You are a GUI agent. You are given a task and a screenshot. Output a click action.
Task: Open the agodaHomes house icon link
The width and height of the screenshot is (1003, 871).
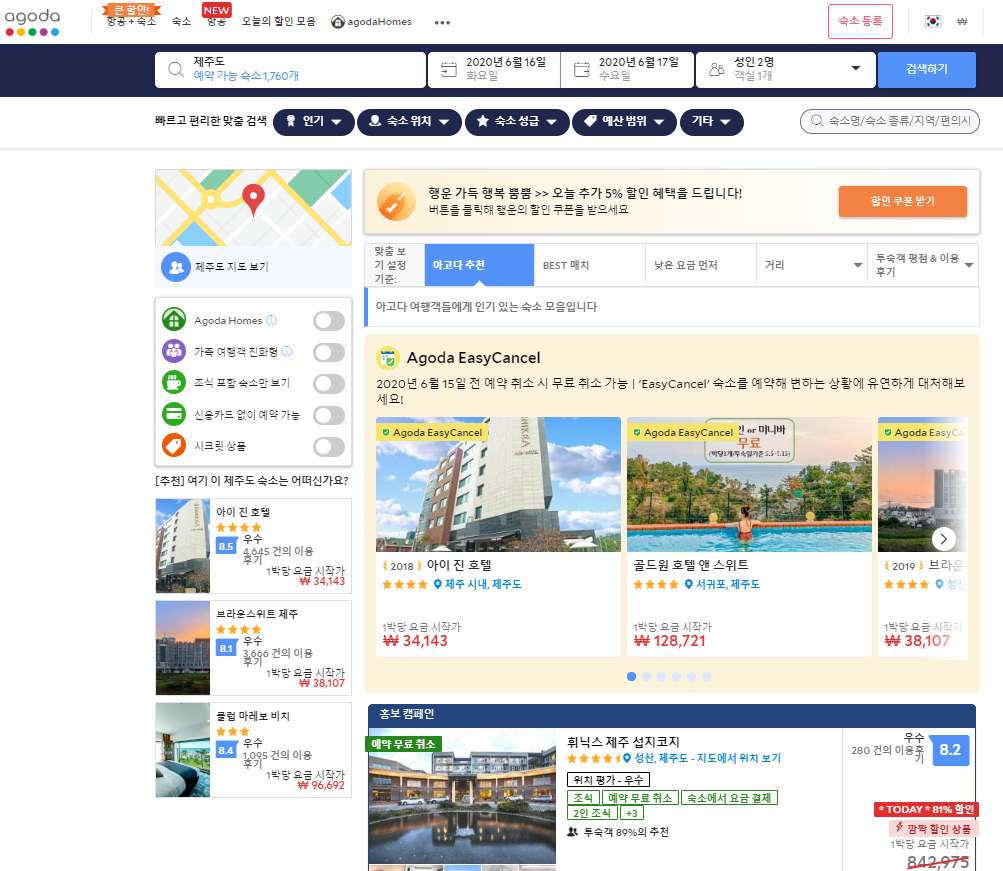[x=338, y=22]
